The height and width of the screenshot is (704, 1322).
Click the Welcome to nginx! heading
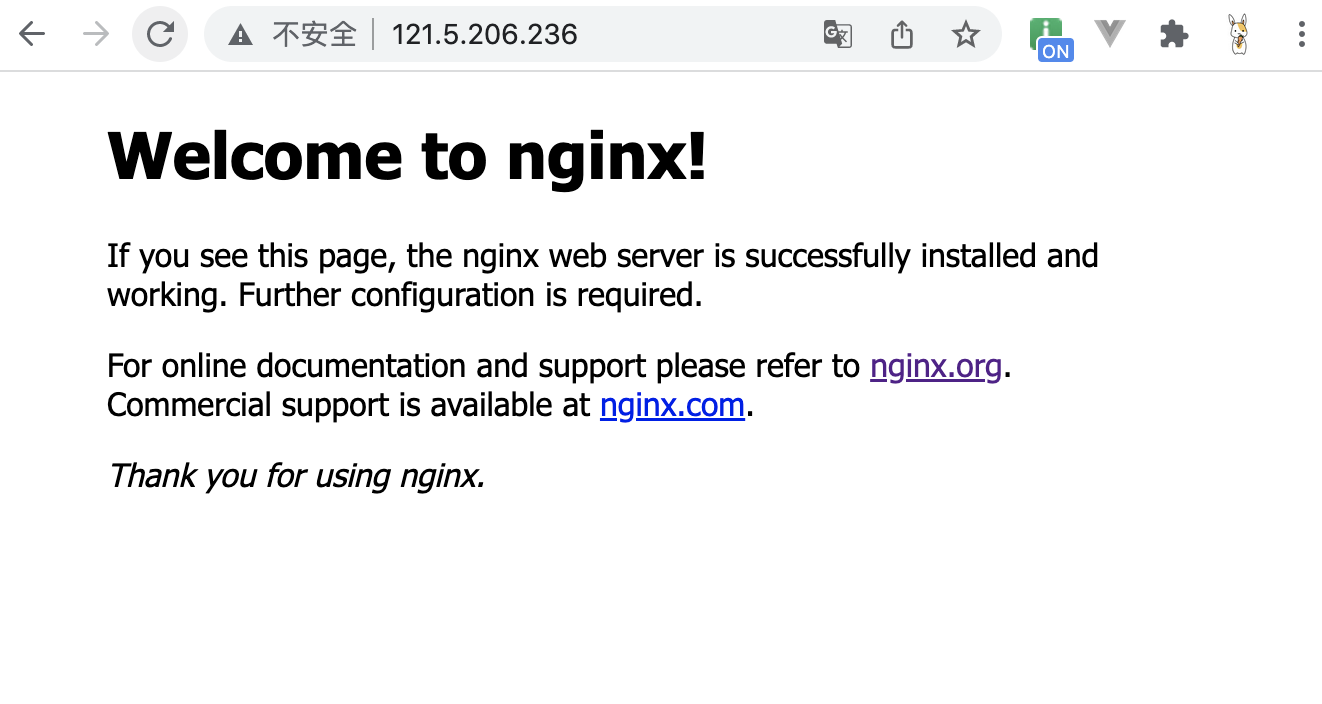pos(407,156)
